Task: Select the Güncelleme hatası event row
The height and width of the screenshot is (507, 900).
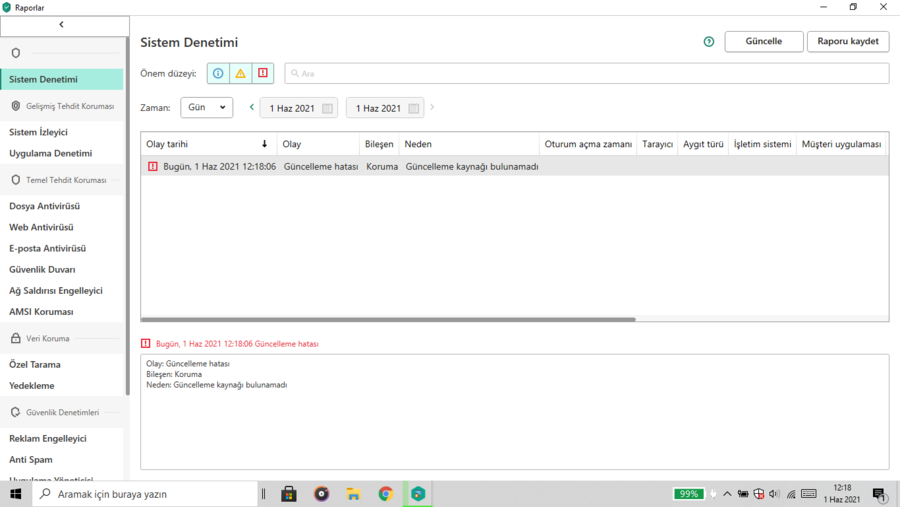Action: [x=514, y=167]
